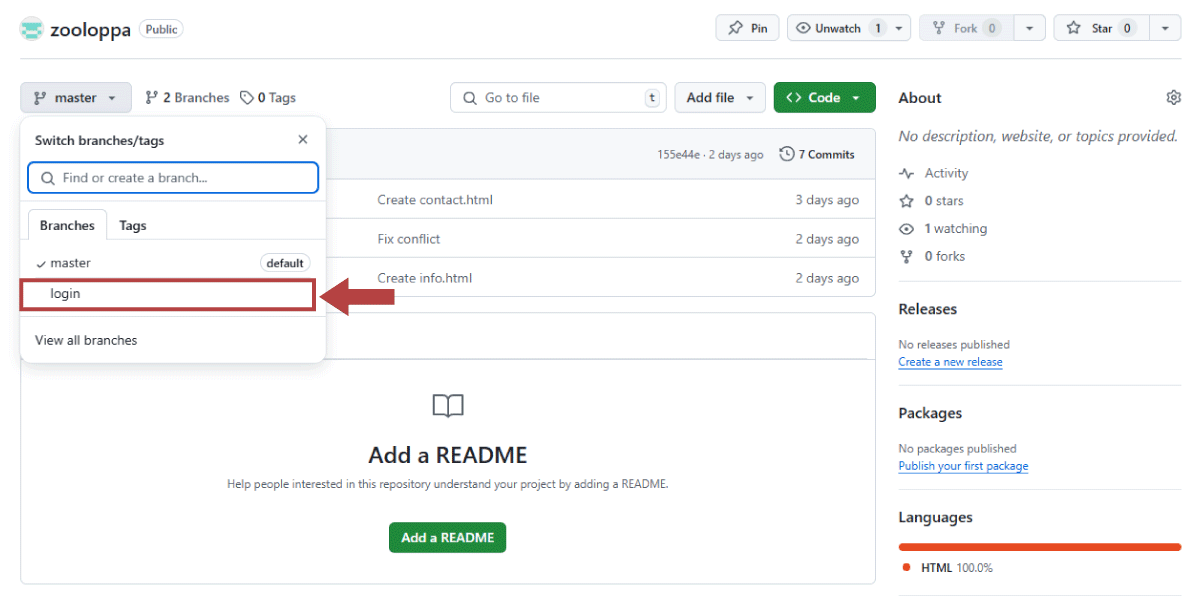This screenshot has height=600, width=1200.
Task: Click the HTML language usage bar
Action: (x=1040, y=547)
